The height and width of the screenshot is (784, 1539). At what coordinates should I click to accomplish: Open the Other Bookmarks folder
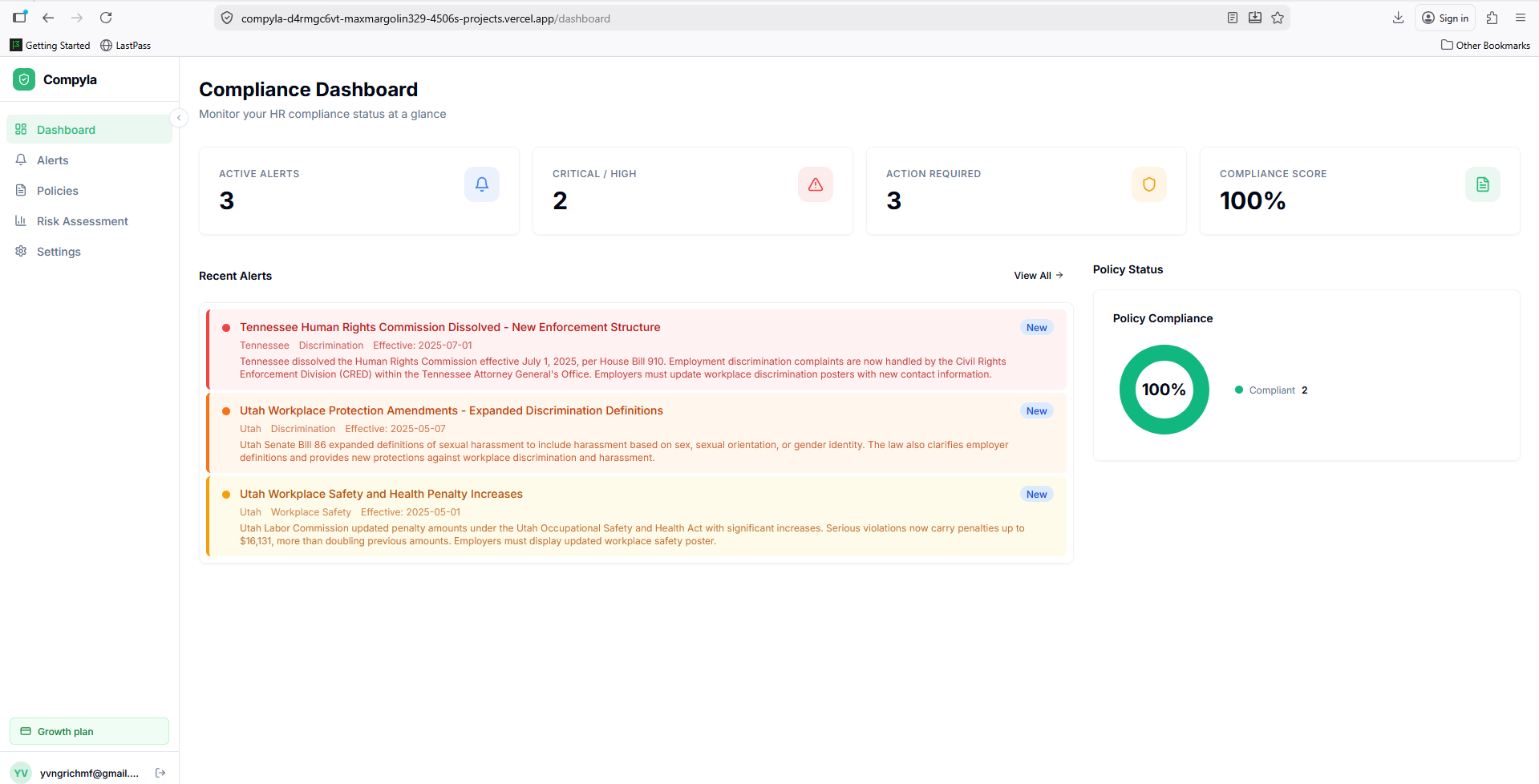click(x=1485, y=46)
